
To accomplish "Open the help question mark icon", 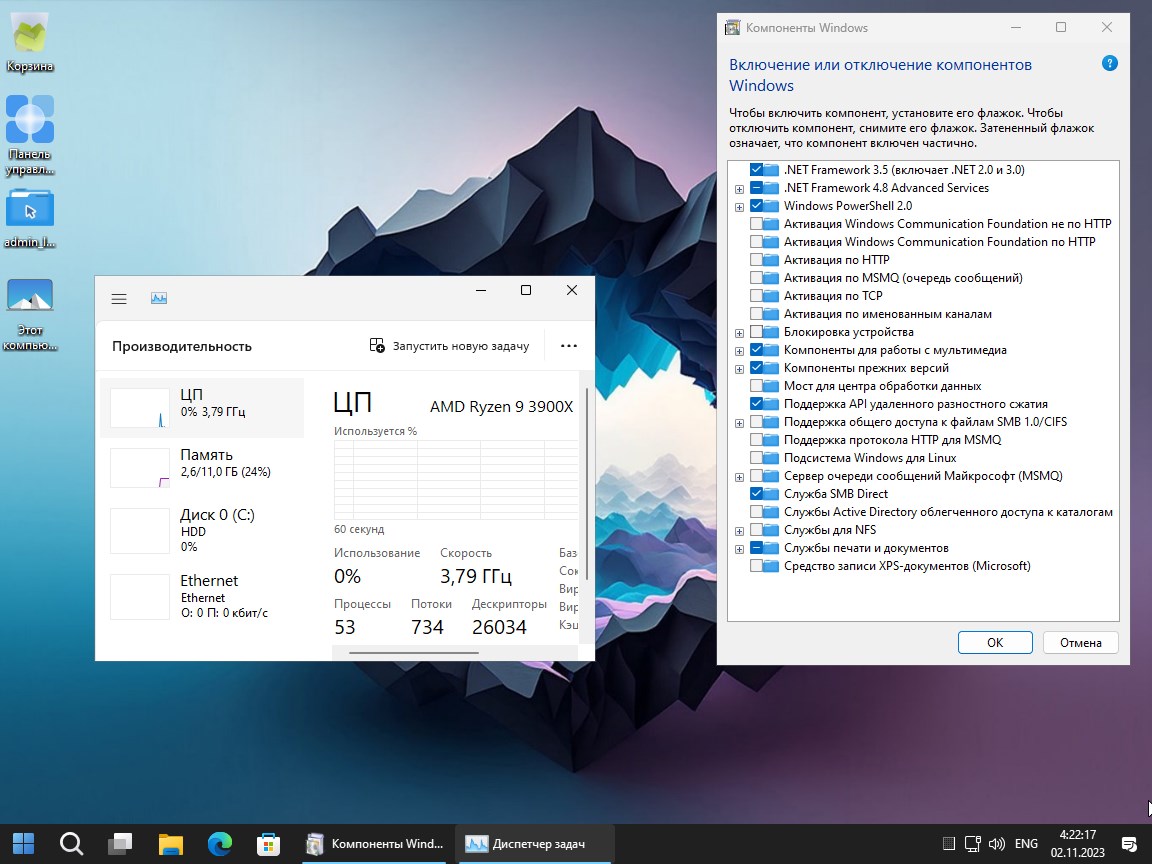I will (x=1109, y=64).
